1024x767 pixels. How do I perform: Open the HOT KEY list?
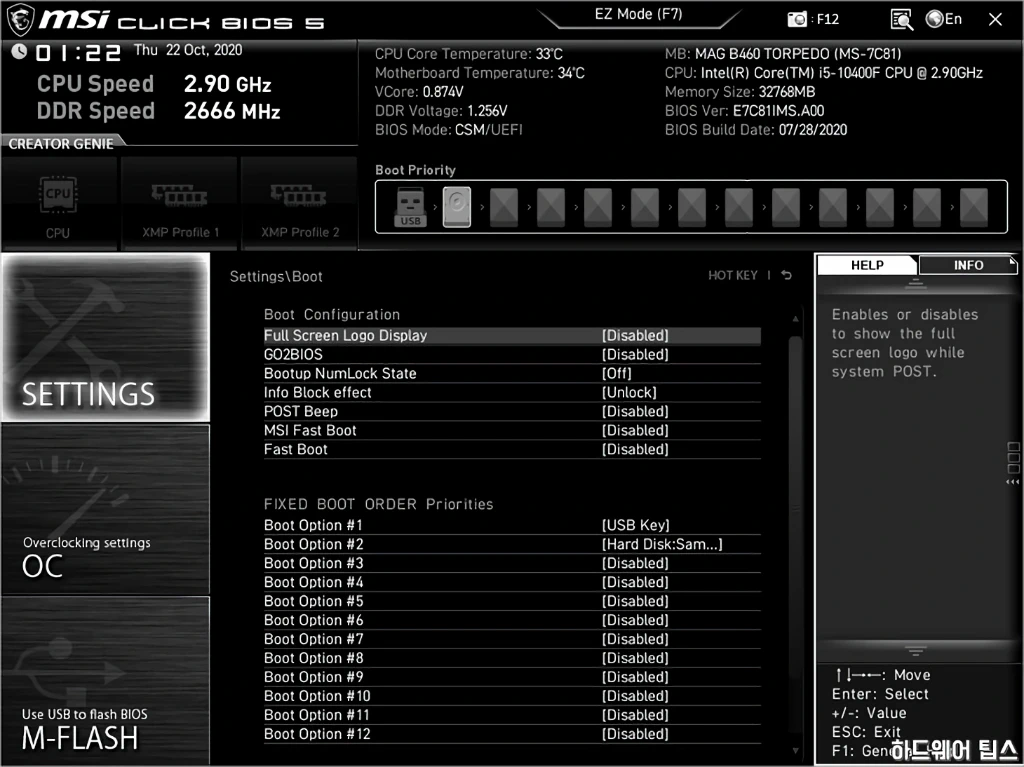click(x=733, y=276)
